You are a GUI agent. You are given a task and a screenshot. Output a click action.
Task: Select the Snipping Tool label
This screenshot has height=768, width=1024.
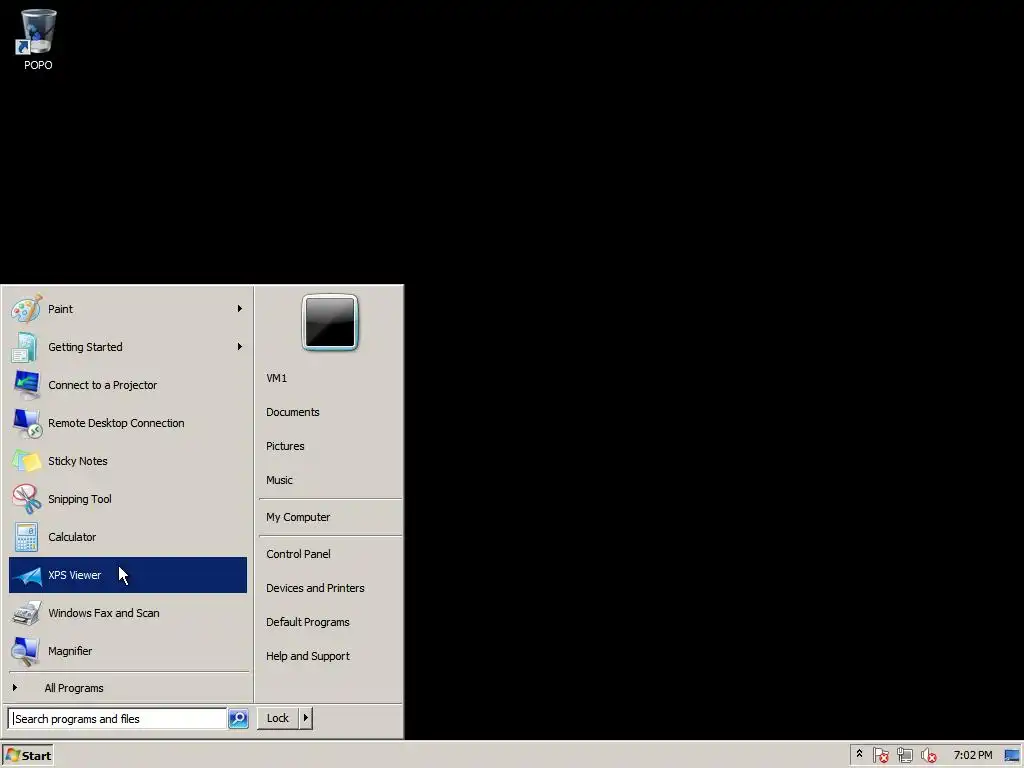[80, 499]
